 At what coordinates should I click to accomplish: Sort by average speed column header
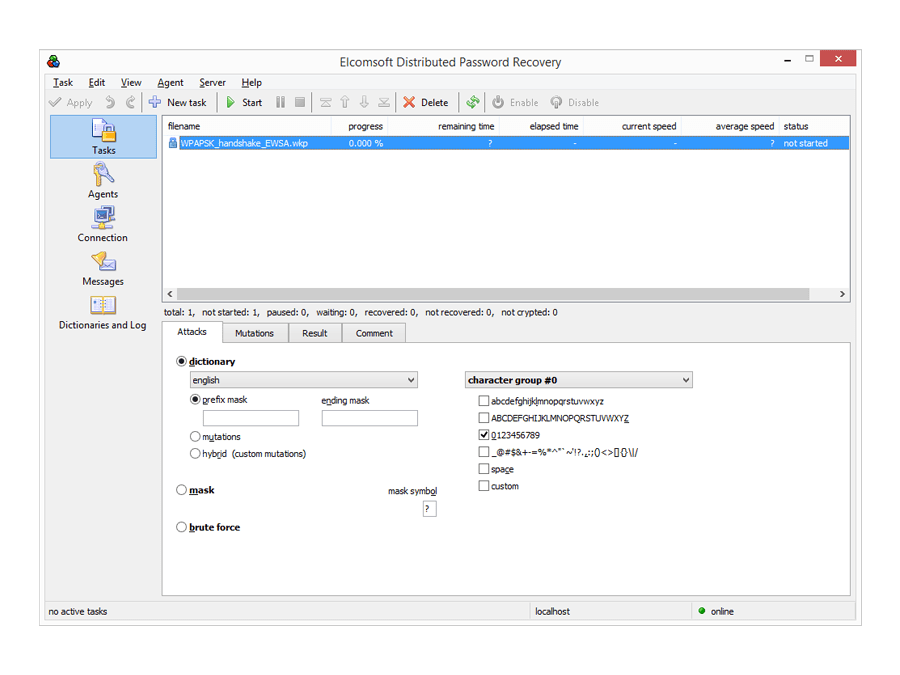730,126
